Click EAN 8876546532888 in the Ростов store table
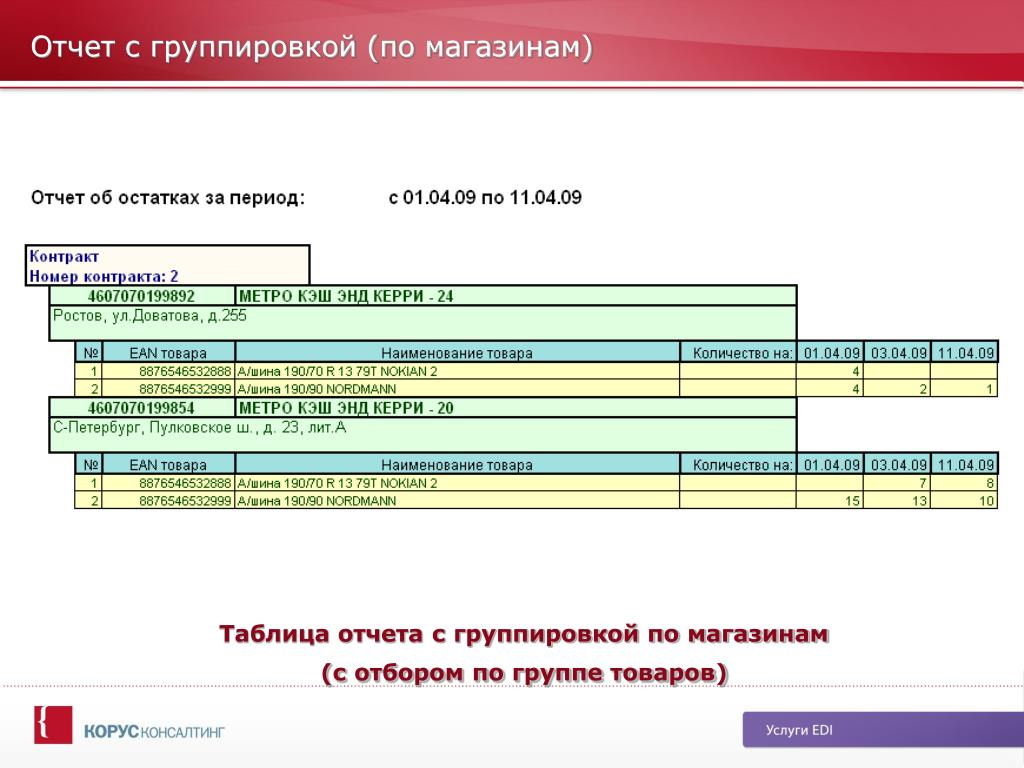 pos(168,371)
